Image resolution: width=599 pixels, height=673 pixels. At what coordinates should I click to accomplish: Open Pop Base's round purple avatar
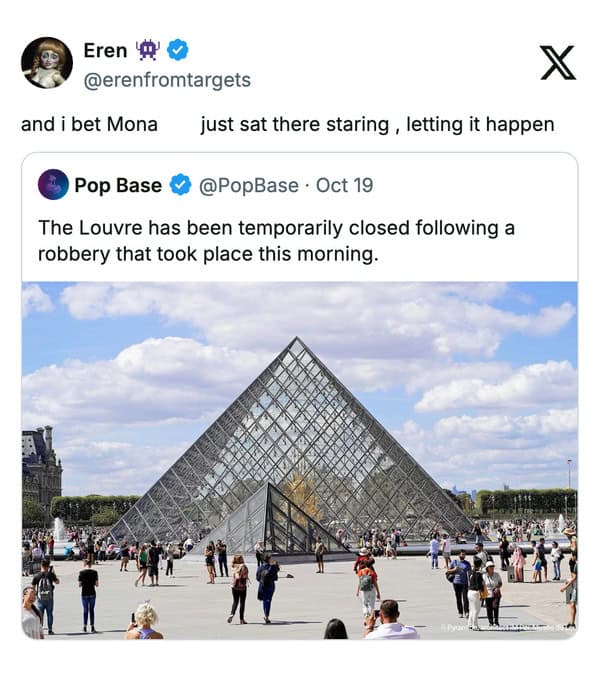click(53, 185)
